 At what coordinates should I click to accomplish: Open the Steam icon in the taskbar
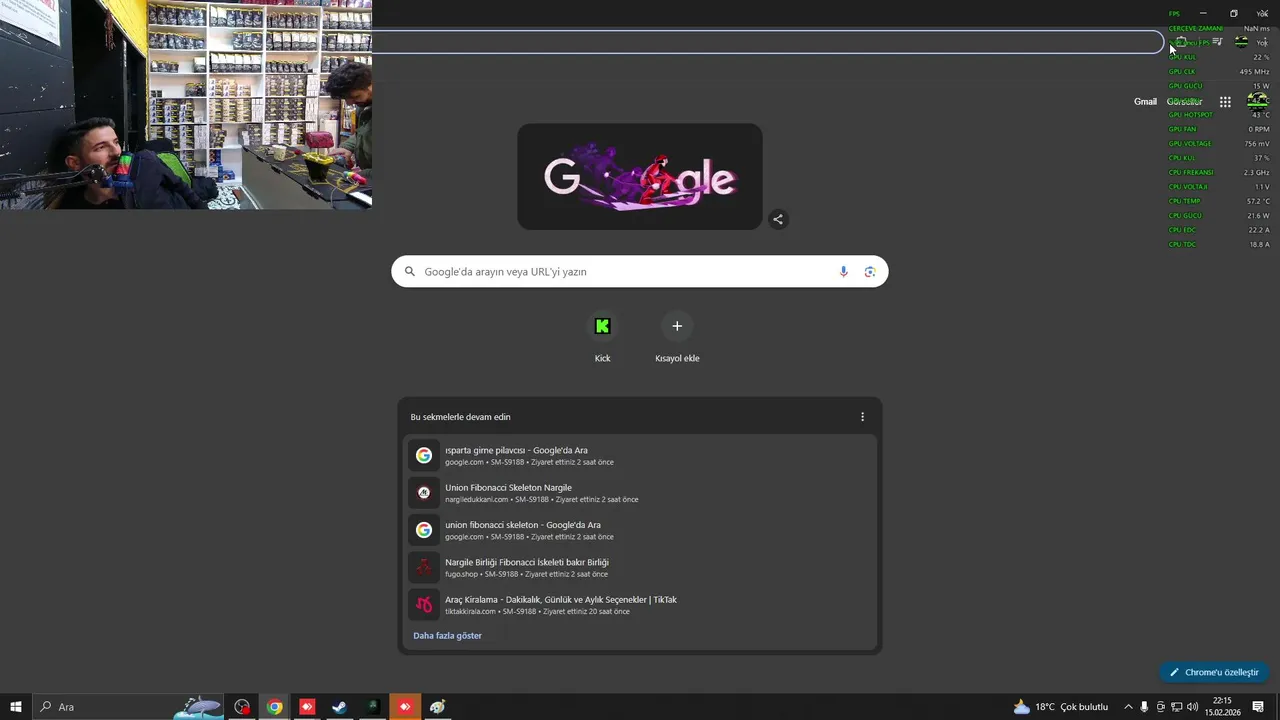tap(339, 707)
